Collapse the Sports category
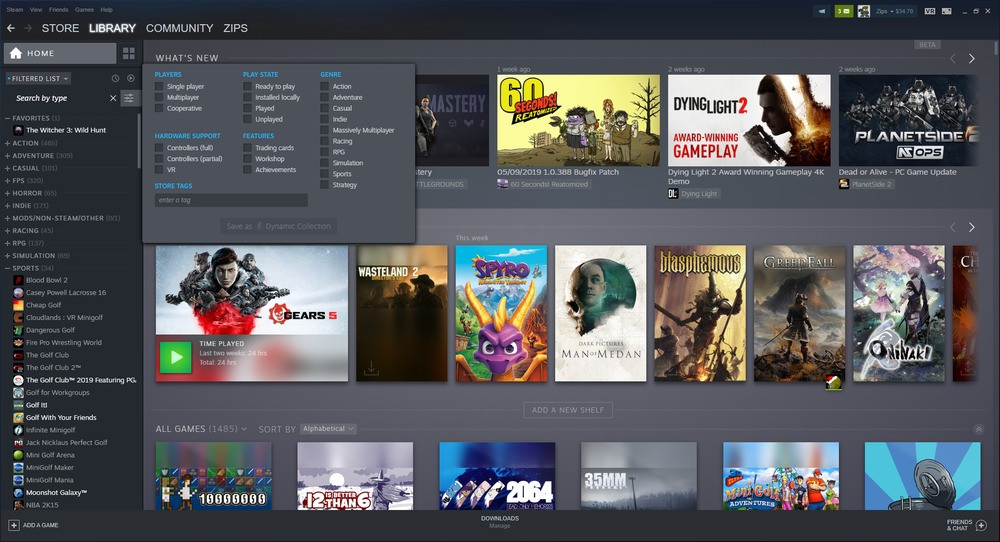This screenshot has height=542, width=1000. click(8, 268)
